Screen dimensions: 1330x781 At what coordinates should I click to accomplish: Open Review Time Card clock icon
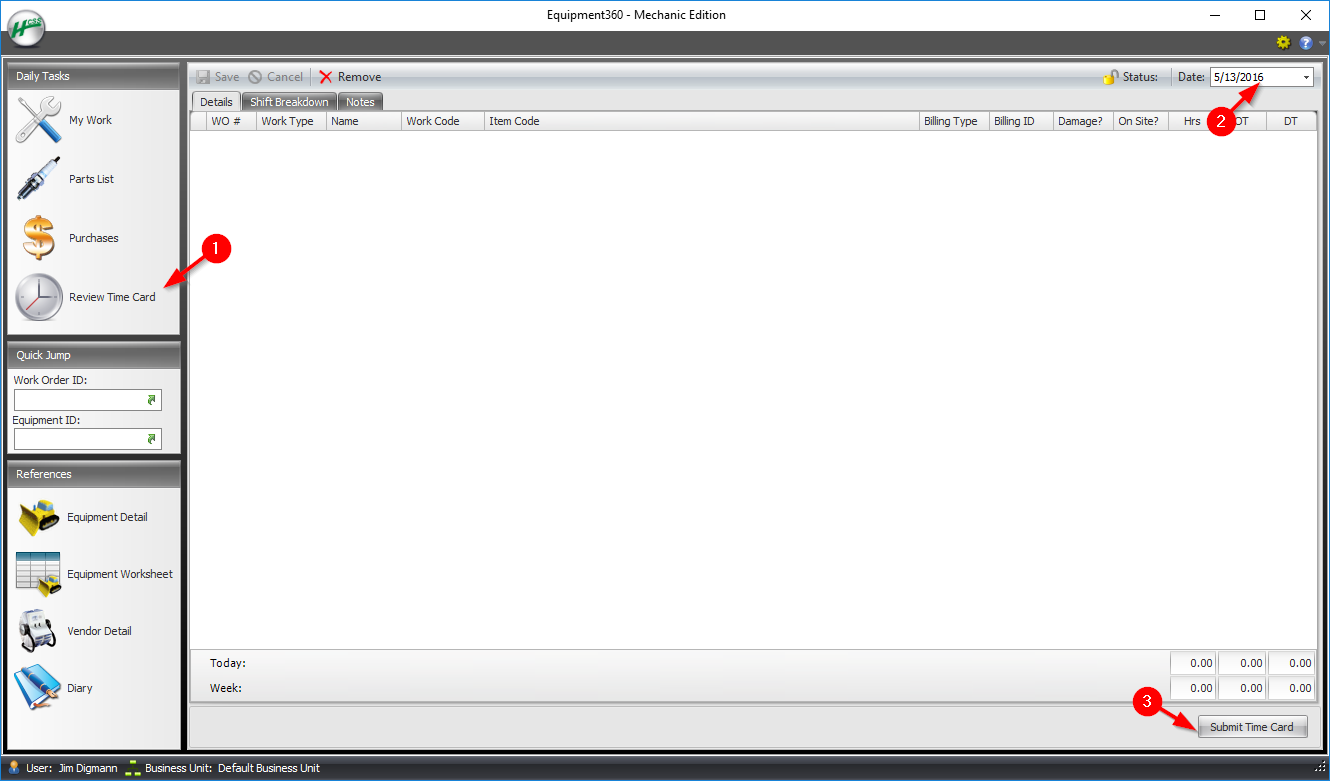[38, 297]
